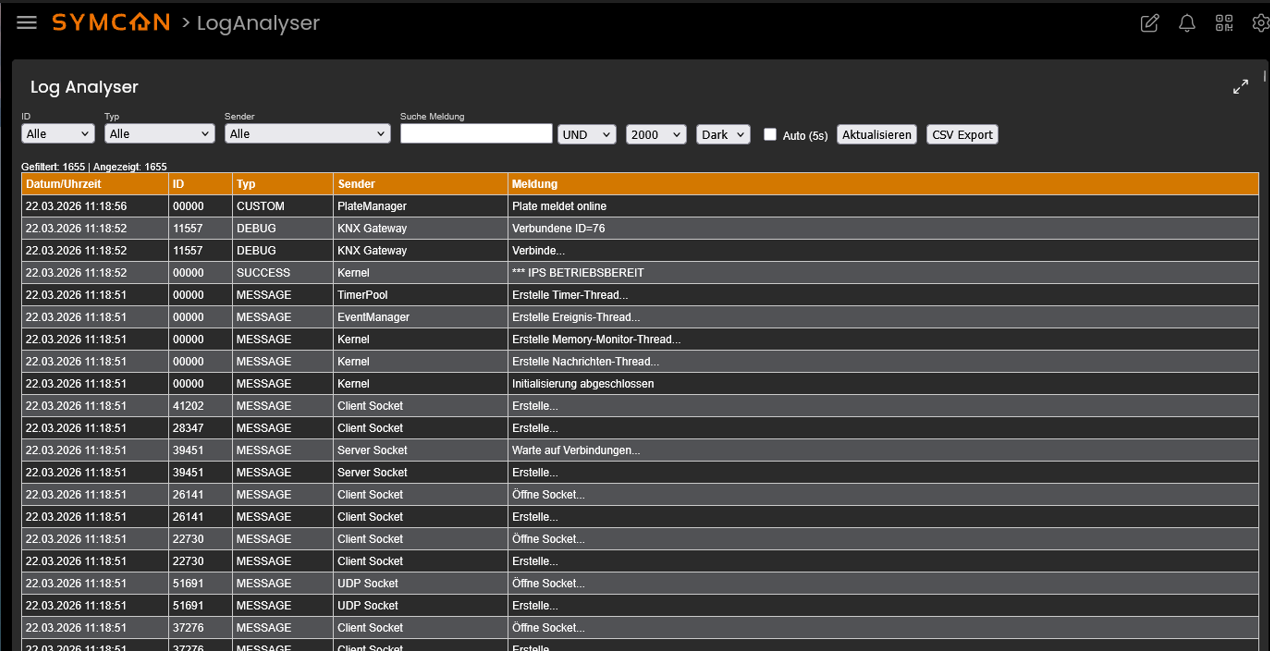Change the 2000 row limit dropdown
Image resolution: width=1270 pixels, height=651 pixels.
tap(656, 135)
